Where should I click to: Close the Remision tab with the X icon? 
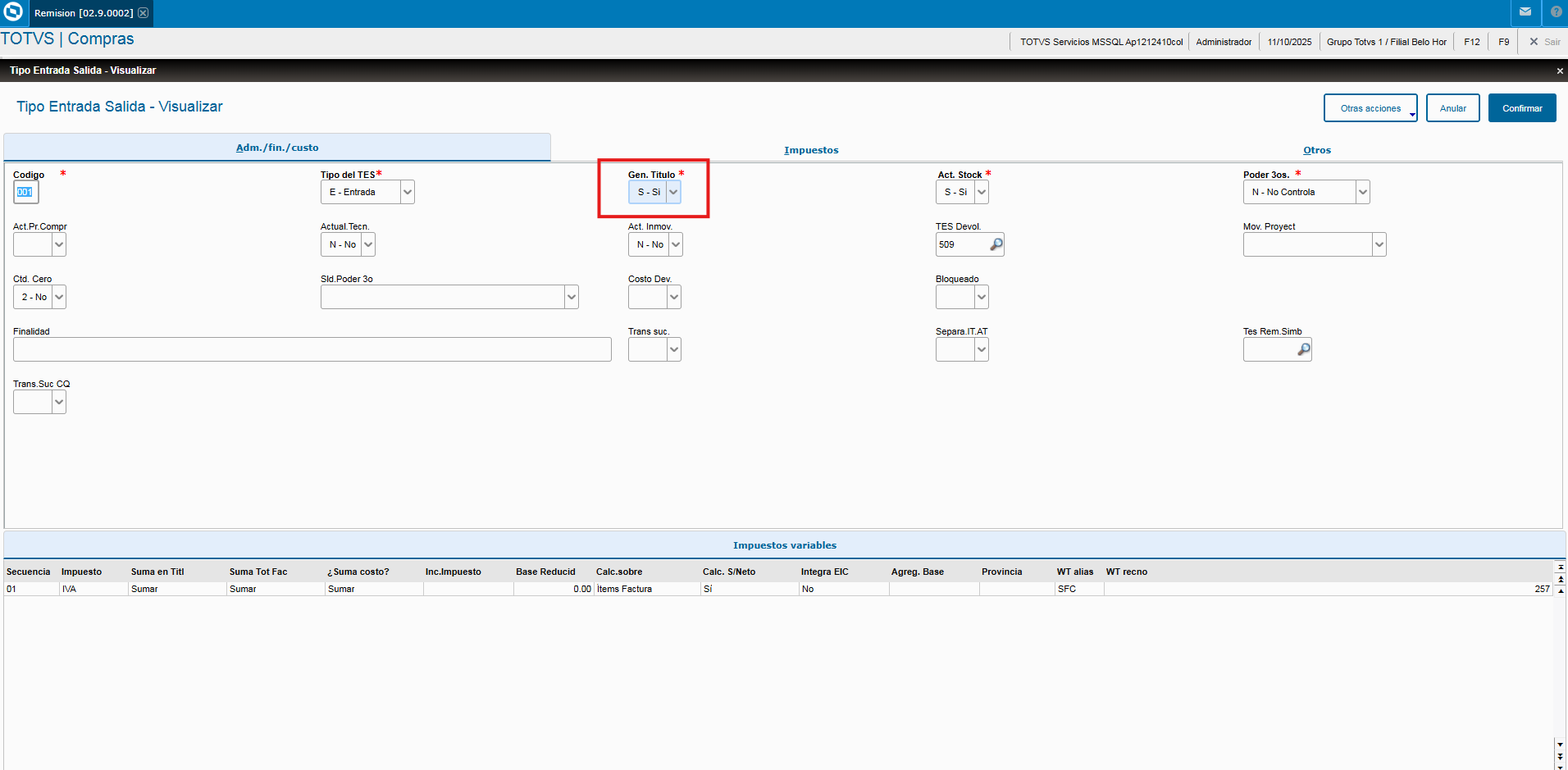[144, 13]
